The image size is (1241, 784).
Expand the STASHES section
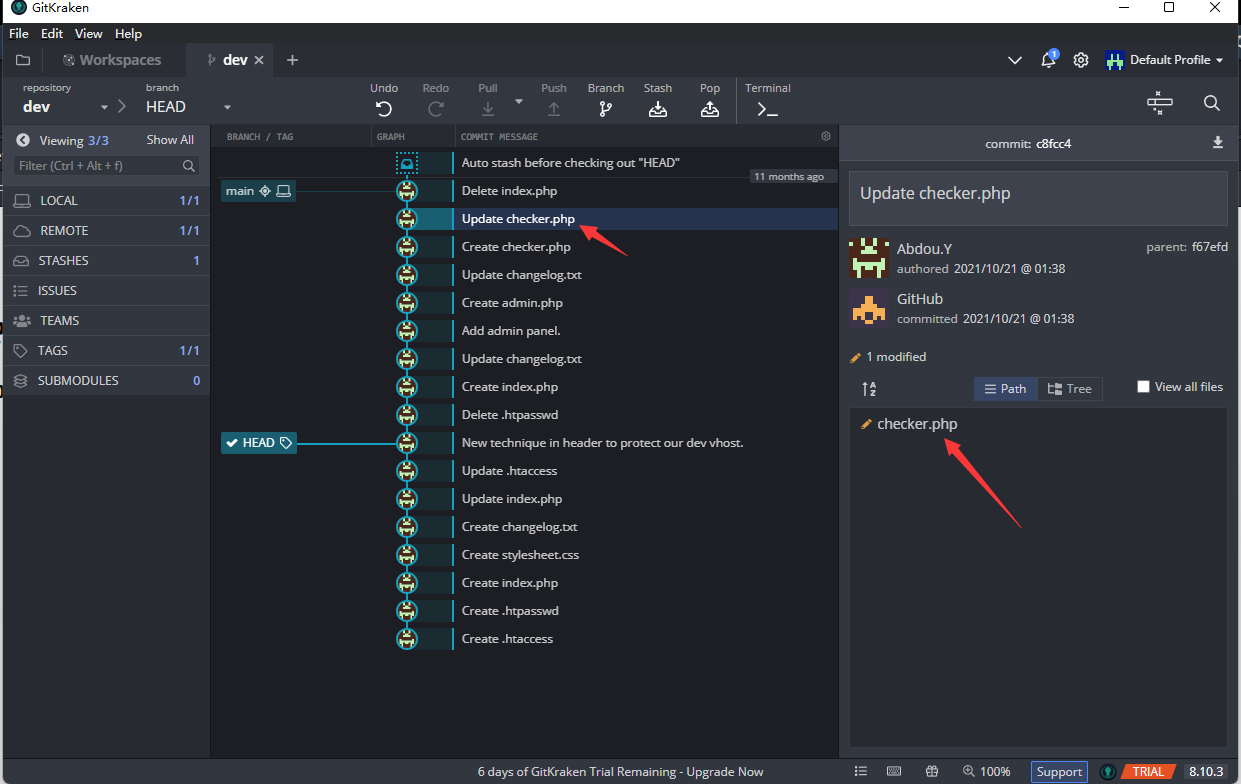(x=105, y=261)
